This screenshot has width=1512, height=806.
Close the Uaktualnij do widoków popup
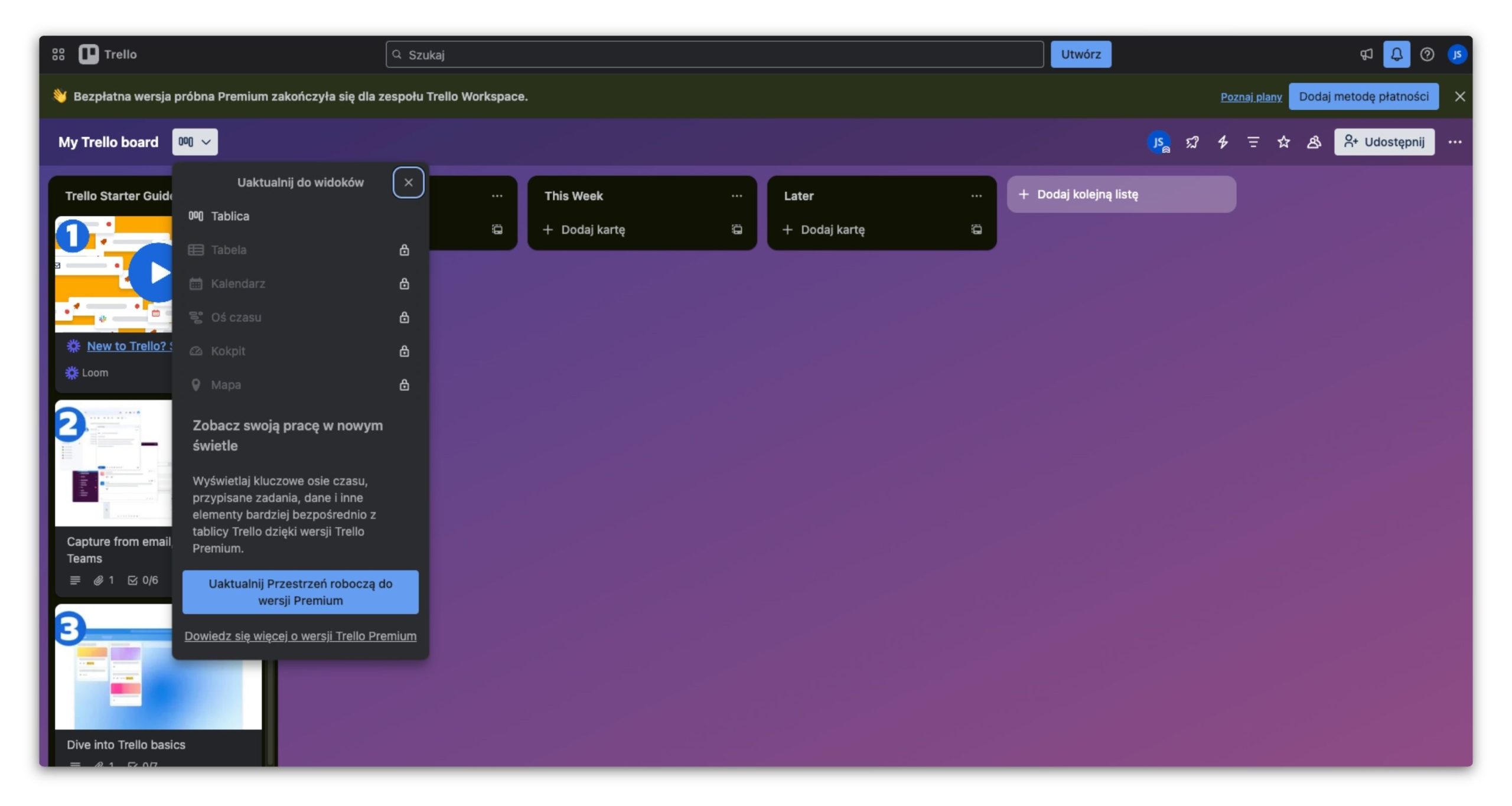pyautogui.click(x=408, y=182)
